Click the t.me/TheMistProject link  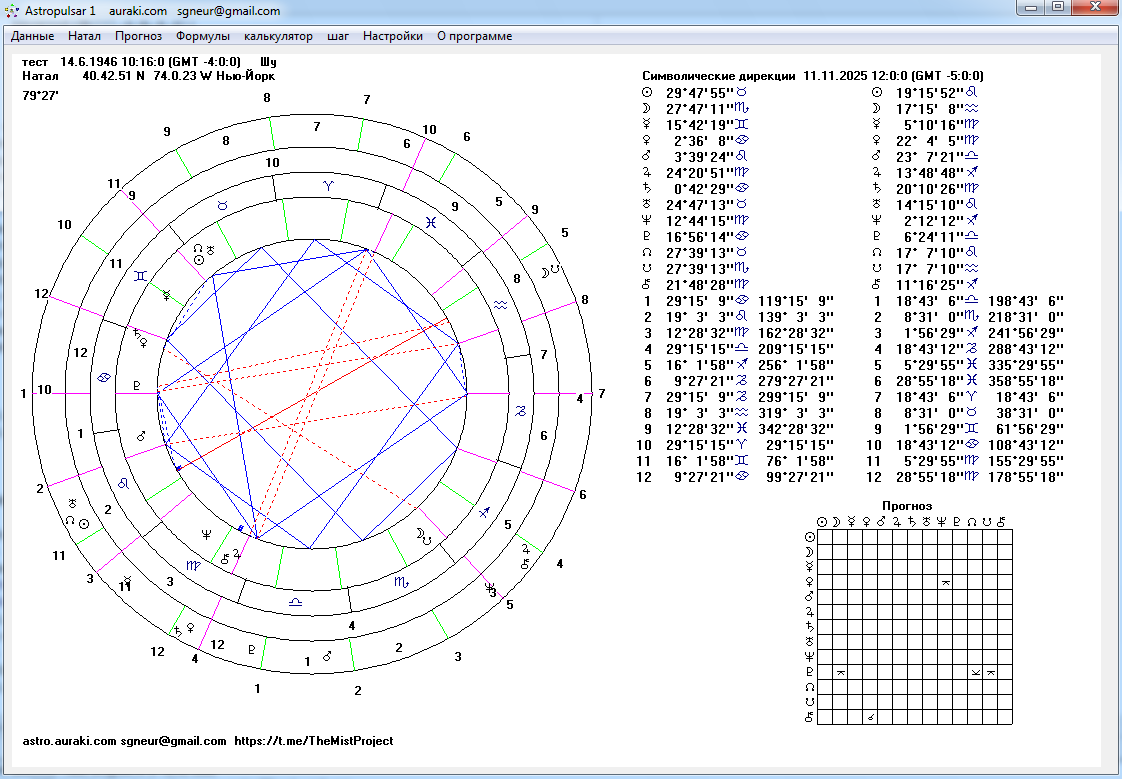tap(313, 741)
